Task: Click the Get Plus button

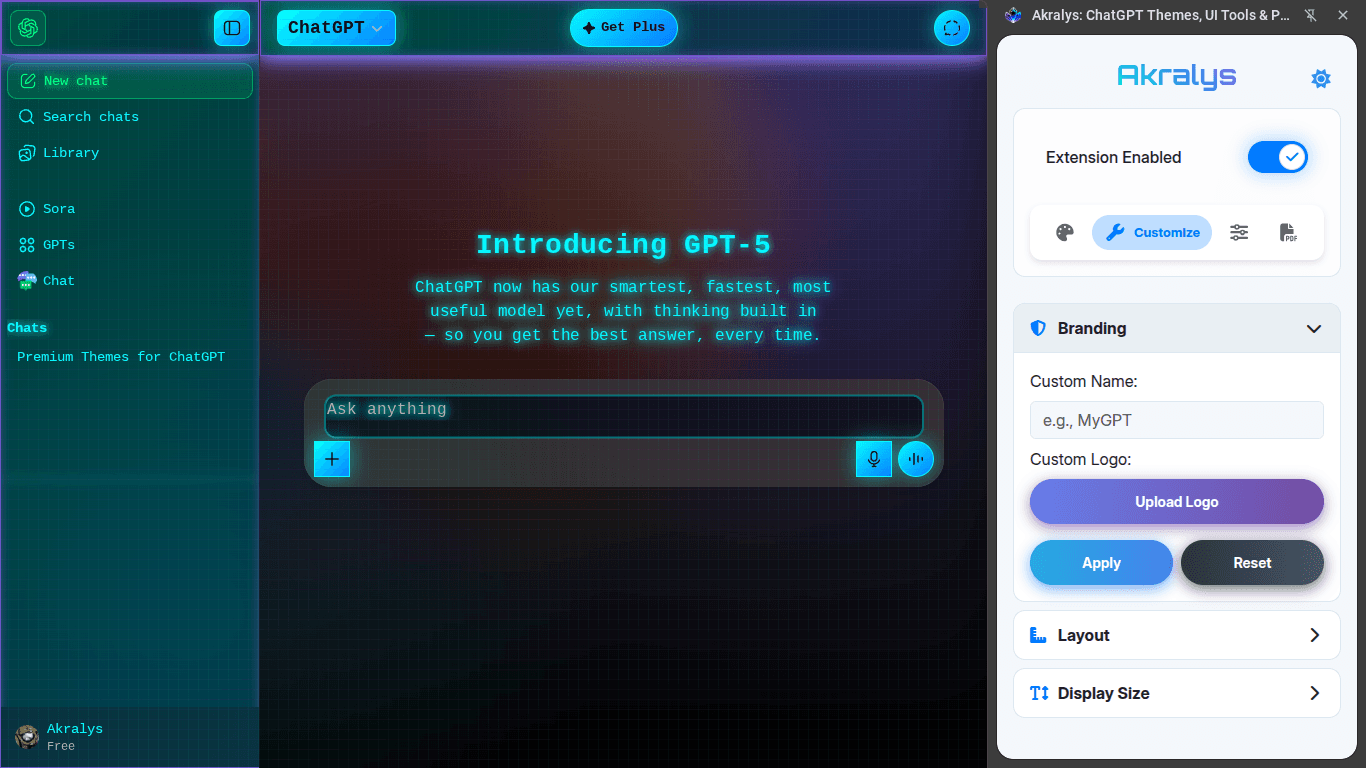Action: point(623,28)
